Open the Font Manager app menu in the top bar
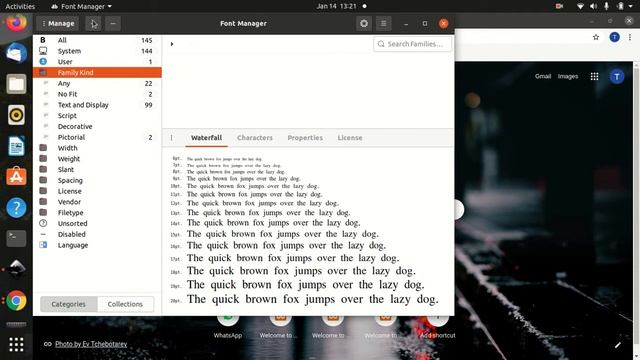Viewport: 640px width, 360px height. 82,7
